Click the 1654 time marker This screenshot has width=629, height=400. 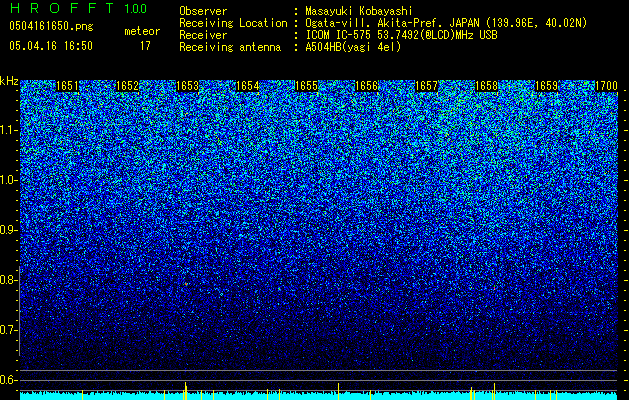tap(248, 86)
